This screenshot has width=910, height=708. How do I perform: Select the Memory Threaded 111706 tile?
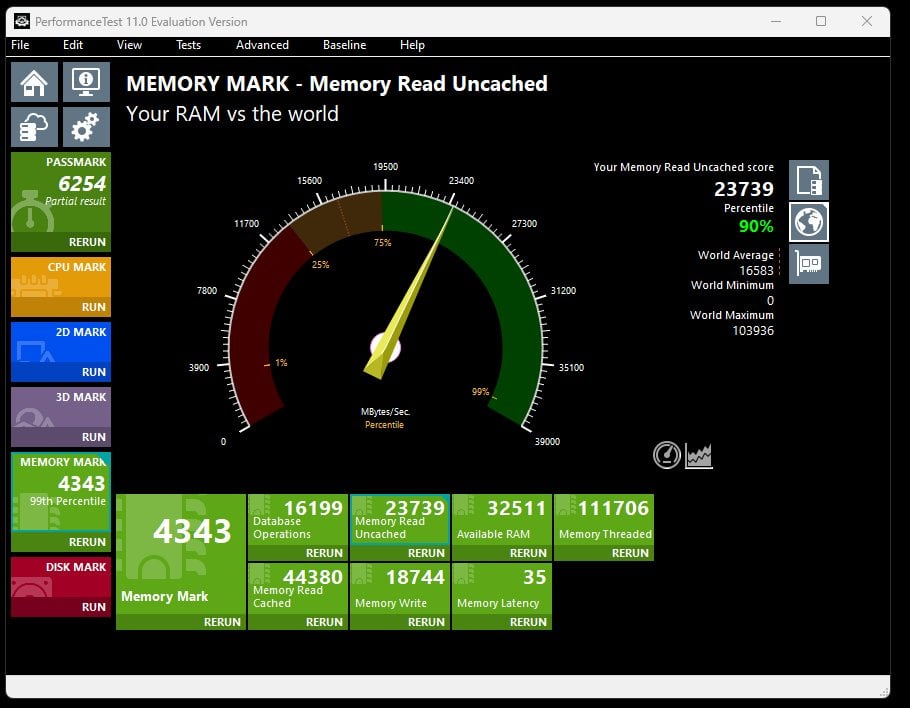(x=604, y=519)
